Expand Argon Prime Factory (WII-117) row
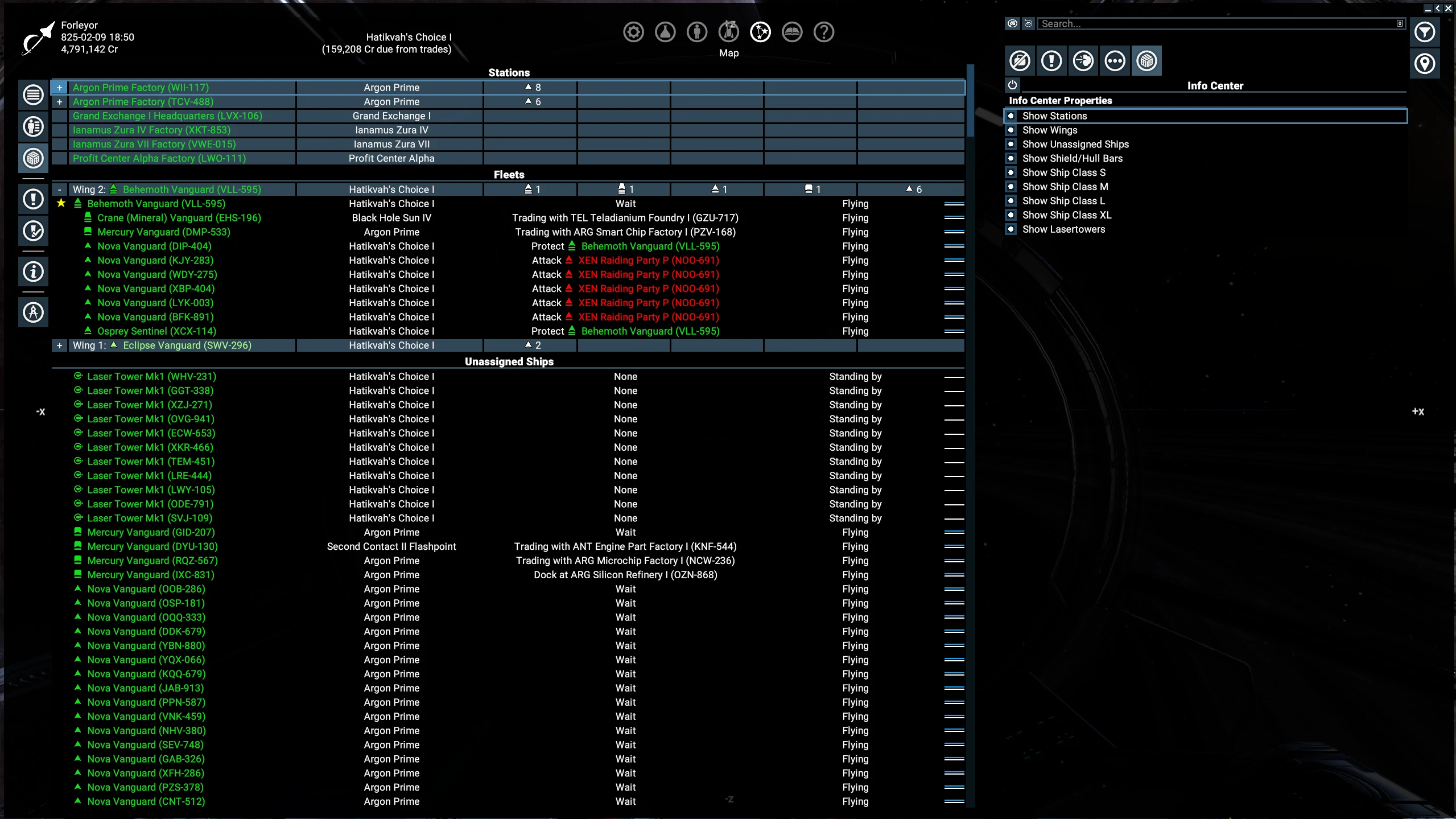This screenshot has height=819, width=1456. pos(59,87)
